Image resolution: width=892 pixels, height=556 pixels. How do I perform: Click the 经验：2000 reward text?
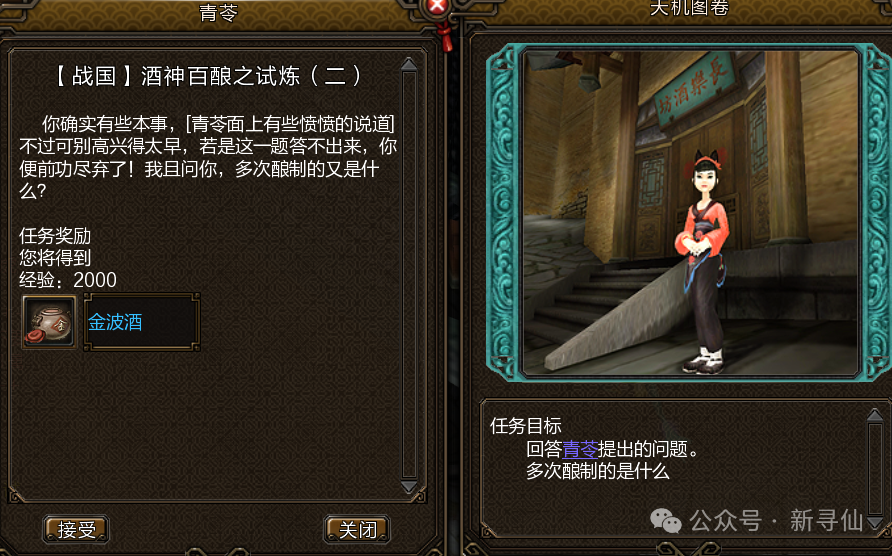pyautogui.click(x=68, y=280)
